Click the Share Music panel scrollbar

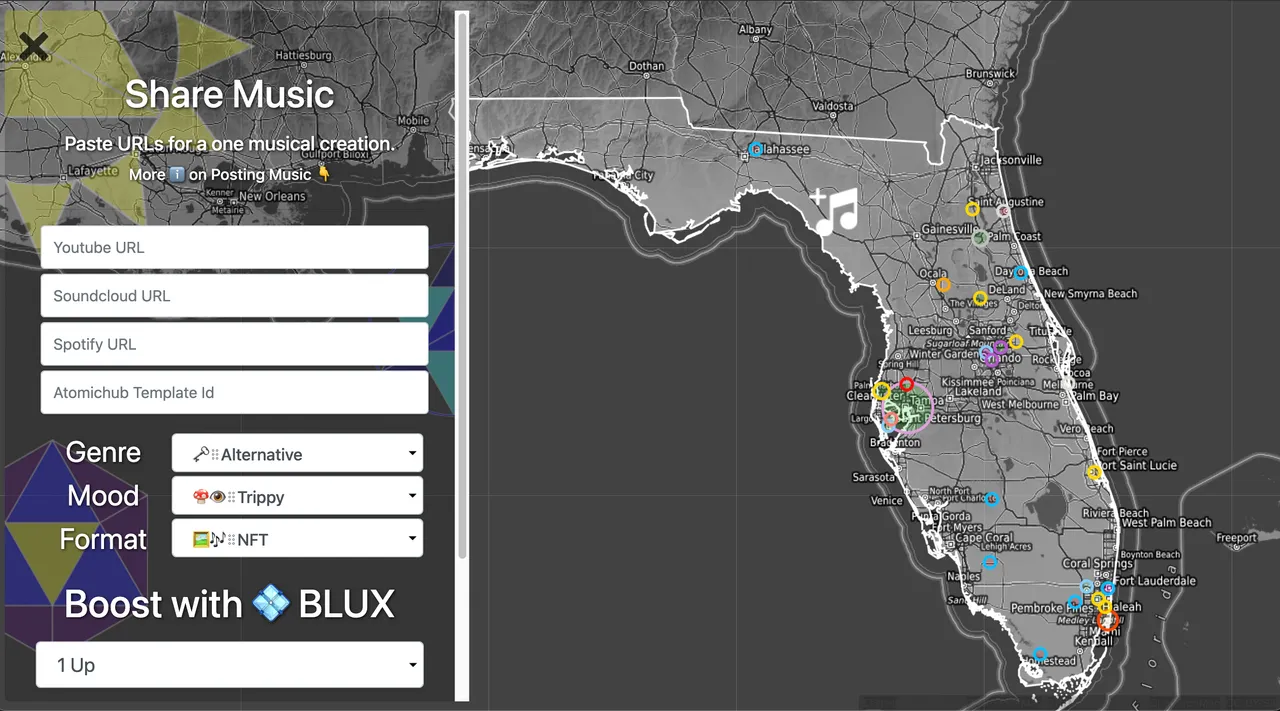click(x=462, y=285)
